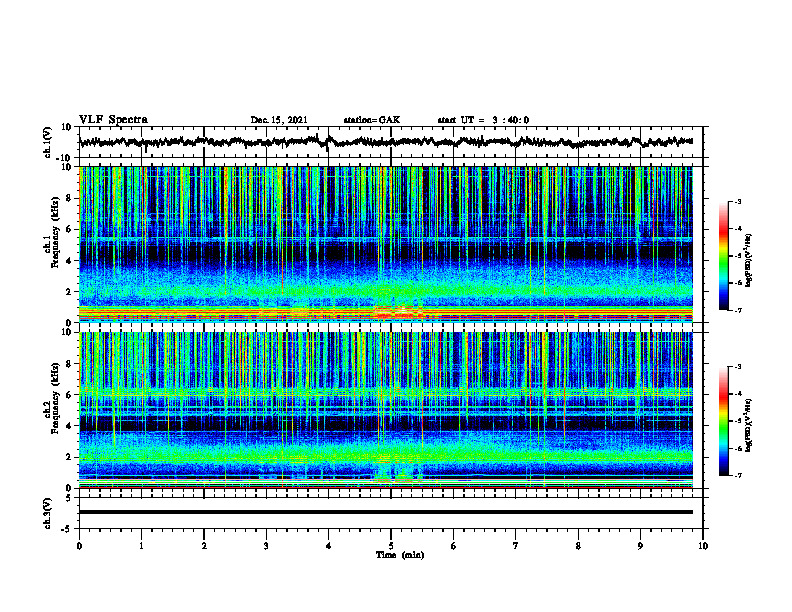The height and width of the screenshot is (612, 792).
Task: Click the "4" kHz tick of ch.1 spectrogram
Action: 69,261
